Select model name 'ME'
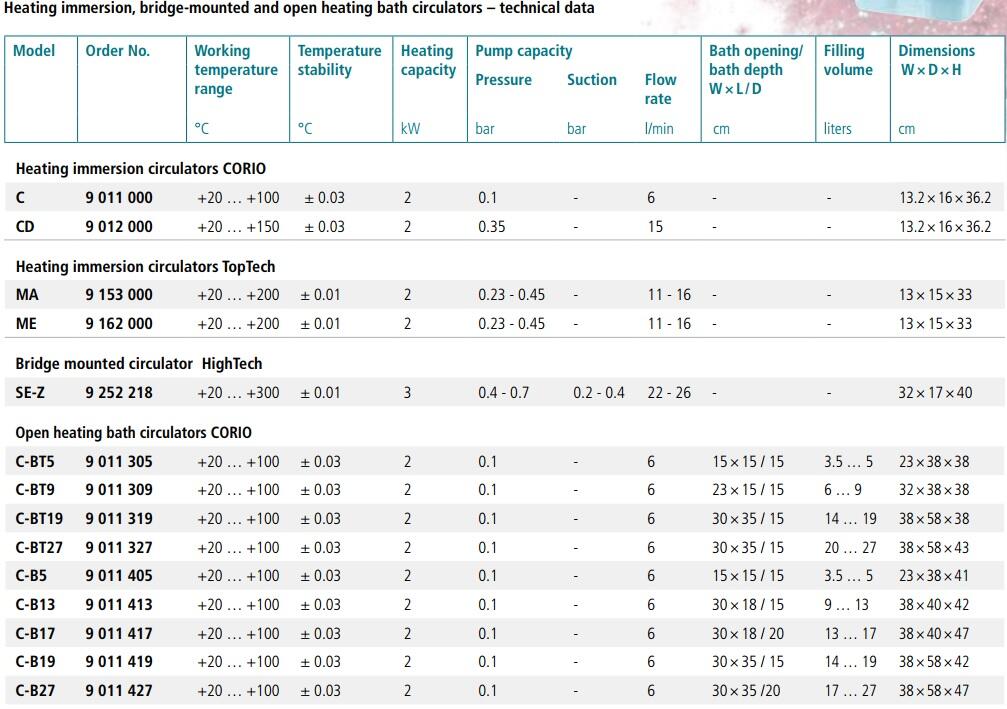The width and height of the screenshot is (1007, 709). point(26,324)
